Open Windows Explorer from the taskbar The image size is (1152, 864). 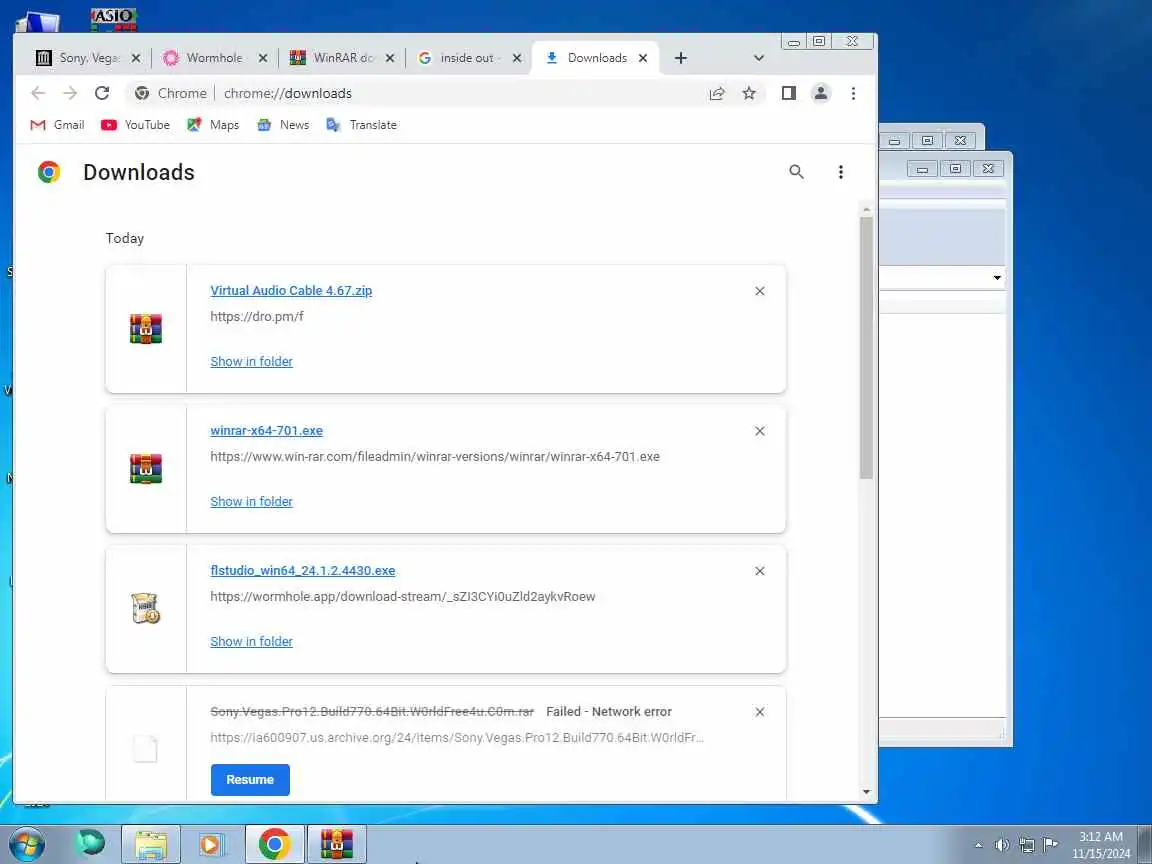pos(151,844)
